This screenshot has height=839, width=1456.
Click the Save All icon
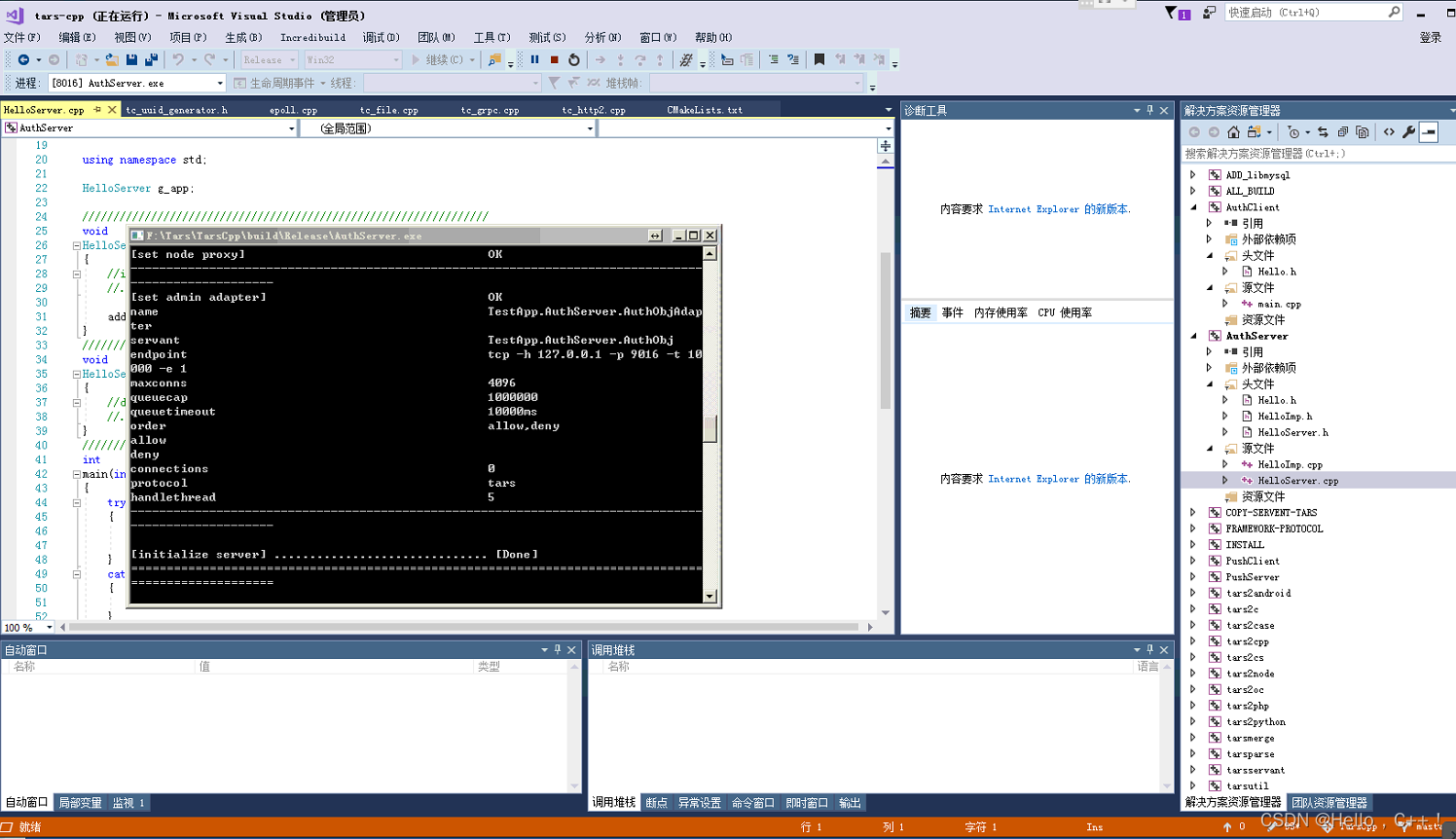(x=151, y=59)
